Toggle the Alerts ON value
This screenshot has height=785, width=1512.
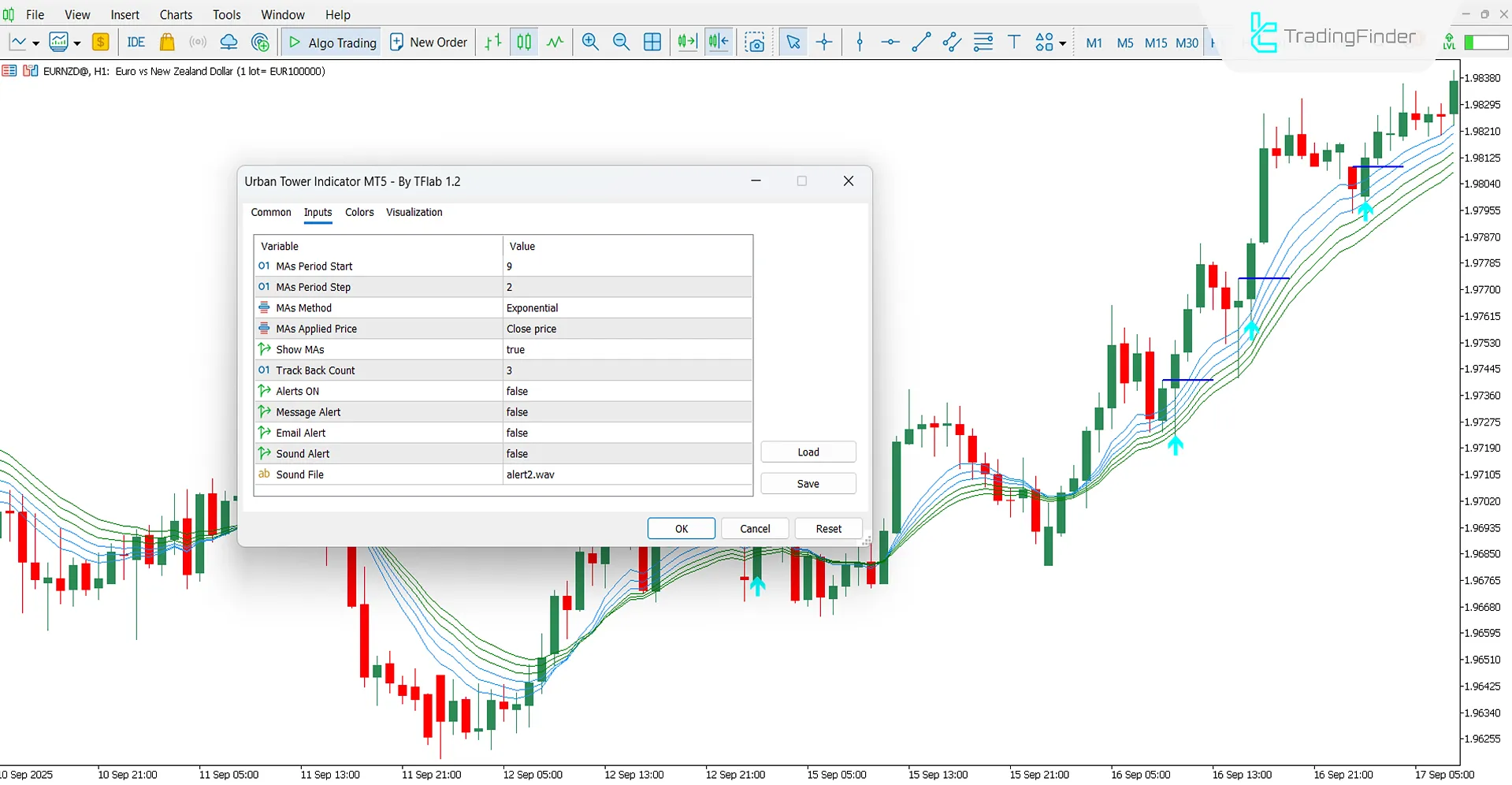pos(627,392)
